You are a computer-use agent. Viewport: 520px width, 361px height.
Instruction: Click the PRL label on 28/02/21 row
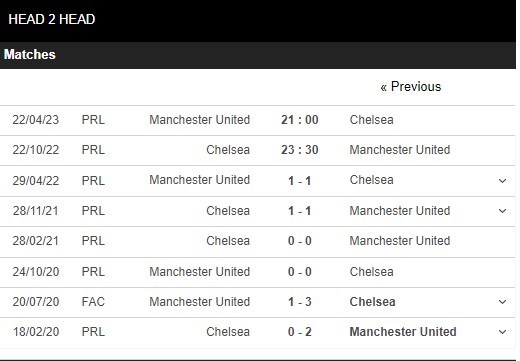[x=93, y=241]
